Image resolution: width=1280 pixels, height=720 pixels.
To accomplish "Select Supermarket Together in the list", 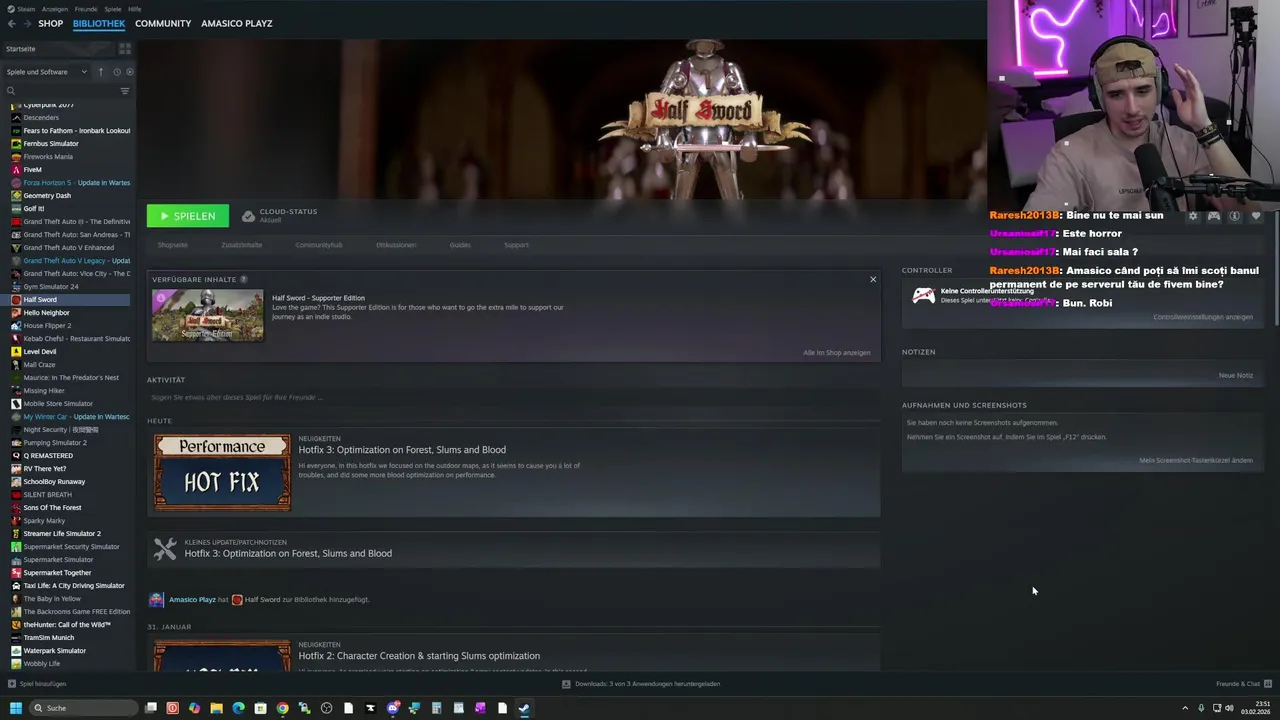I will pyautogui.click(x=69, y=573).
